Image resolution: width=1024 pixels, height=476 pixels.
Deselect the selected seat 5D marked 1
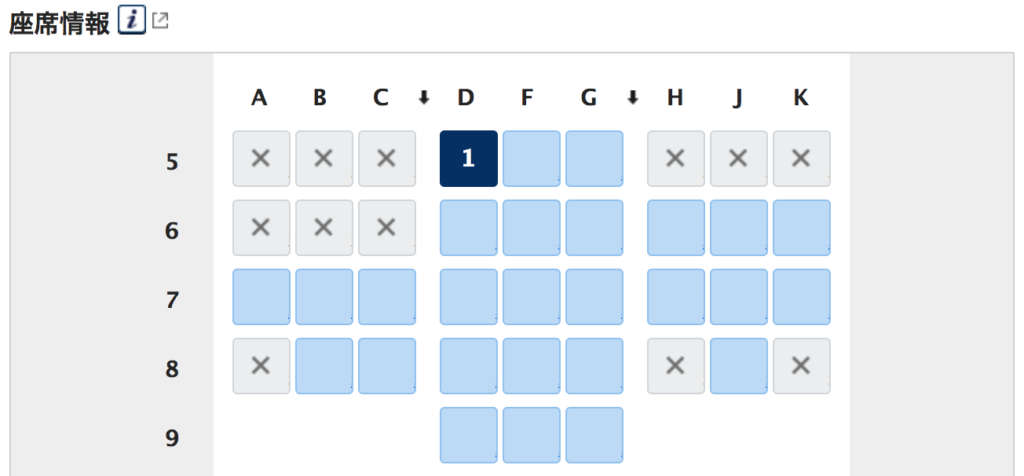point(468,159)
